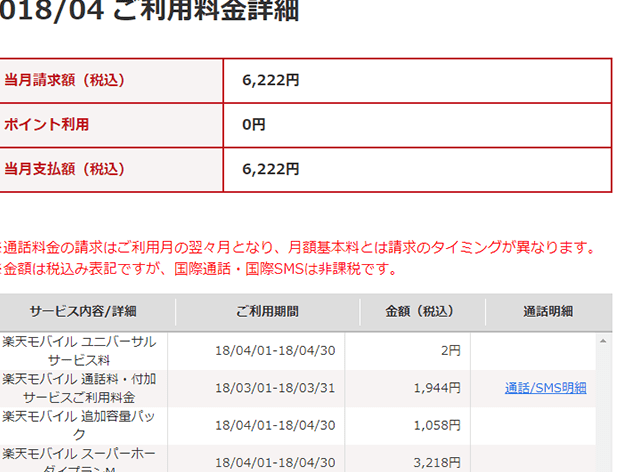Select the ポイント利用 label cell
The image size is (630, 472).
[47, 125]
